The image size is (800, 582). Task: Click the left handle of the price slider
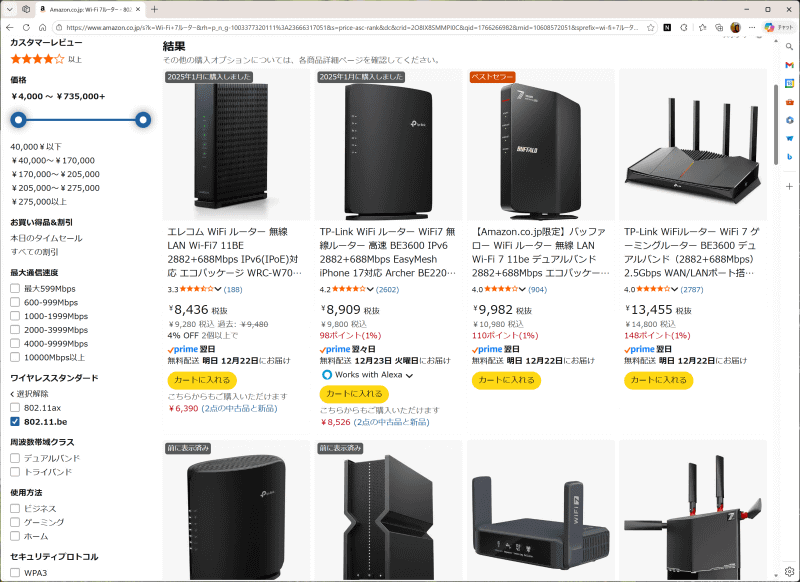(x=17, y=119)
